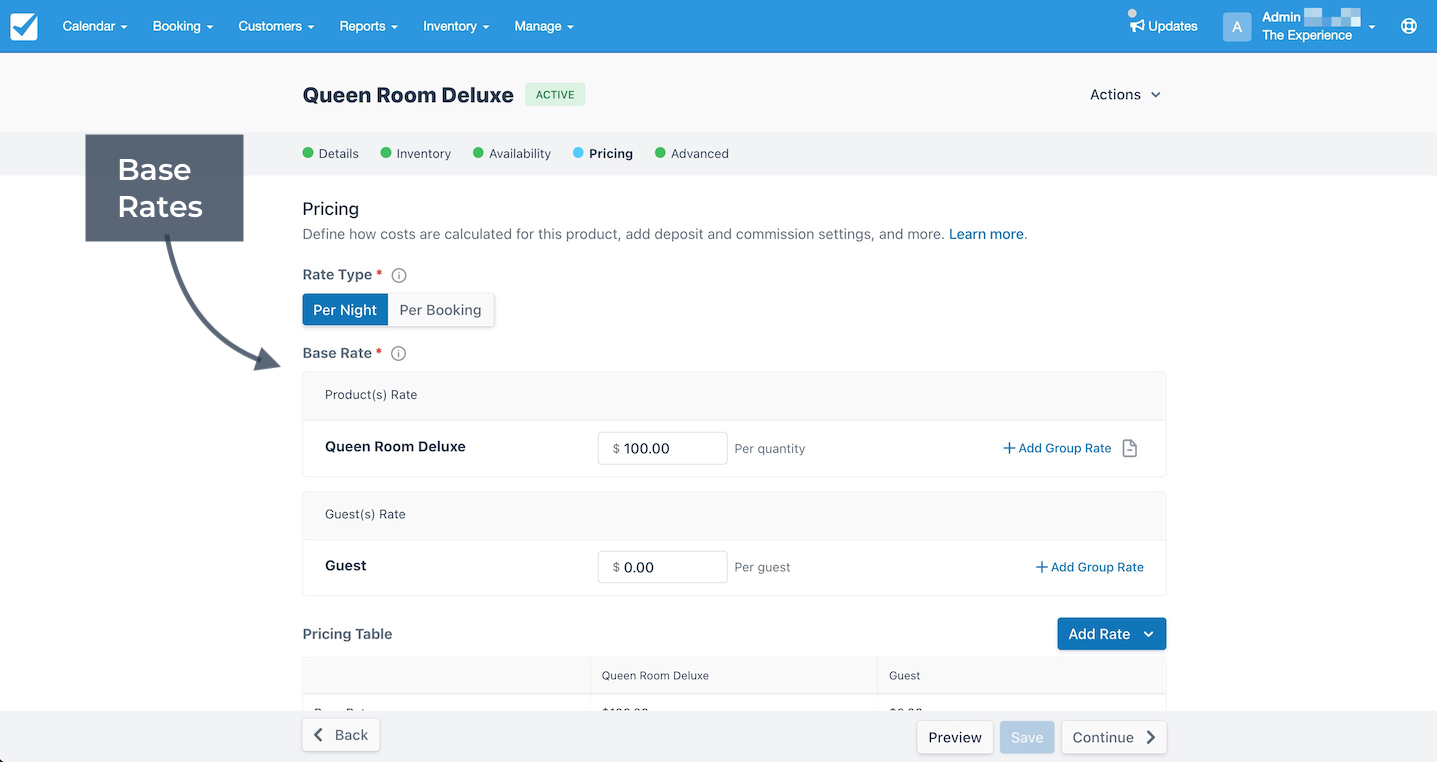Select the Pricing tab
Viewport: 1437px width, 762px height.
tap(603, 153)
